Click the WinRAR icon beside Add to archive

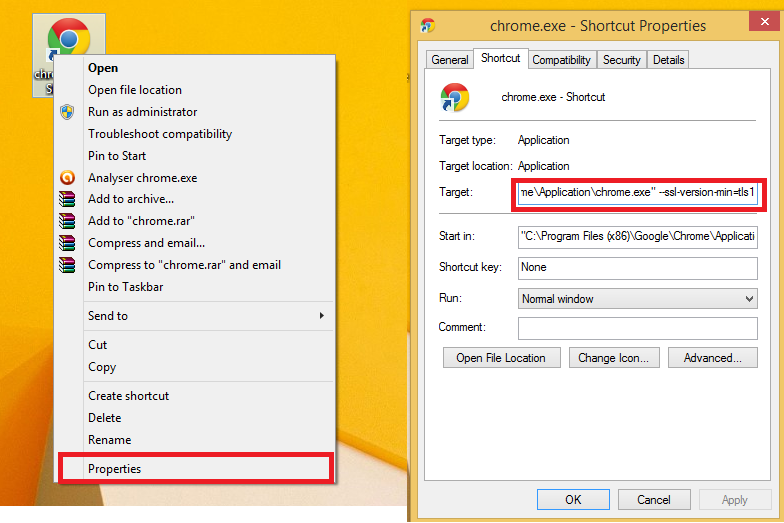(67, 199)
